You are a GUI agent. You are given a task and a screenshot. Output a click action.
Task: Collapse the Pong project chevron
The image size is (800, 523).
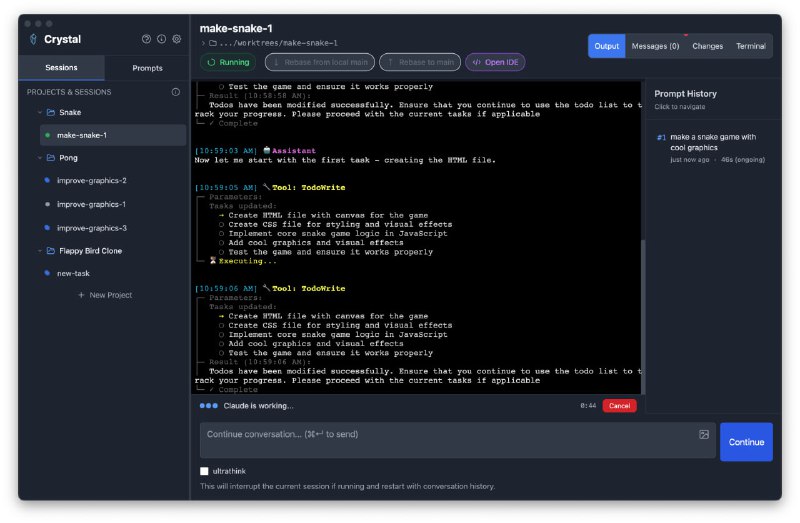39,158
